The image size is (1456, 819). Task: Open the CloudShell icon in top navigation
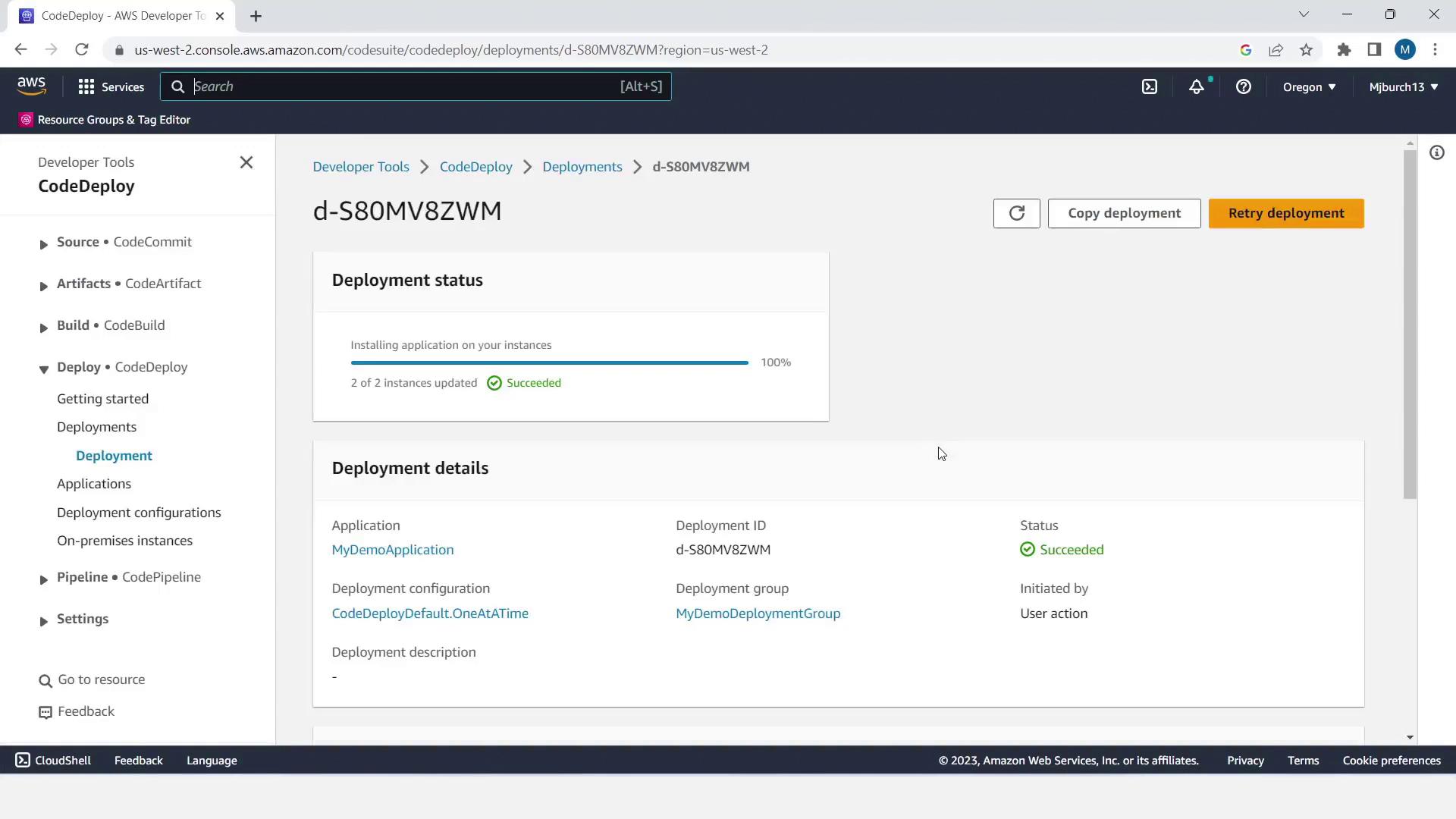[1150, 86]
